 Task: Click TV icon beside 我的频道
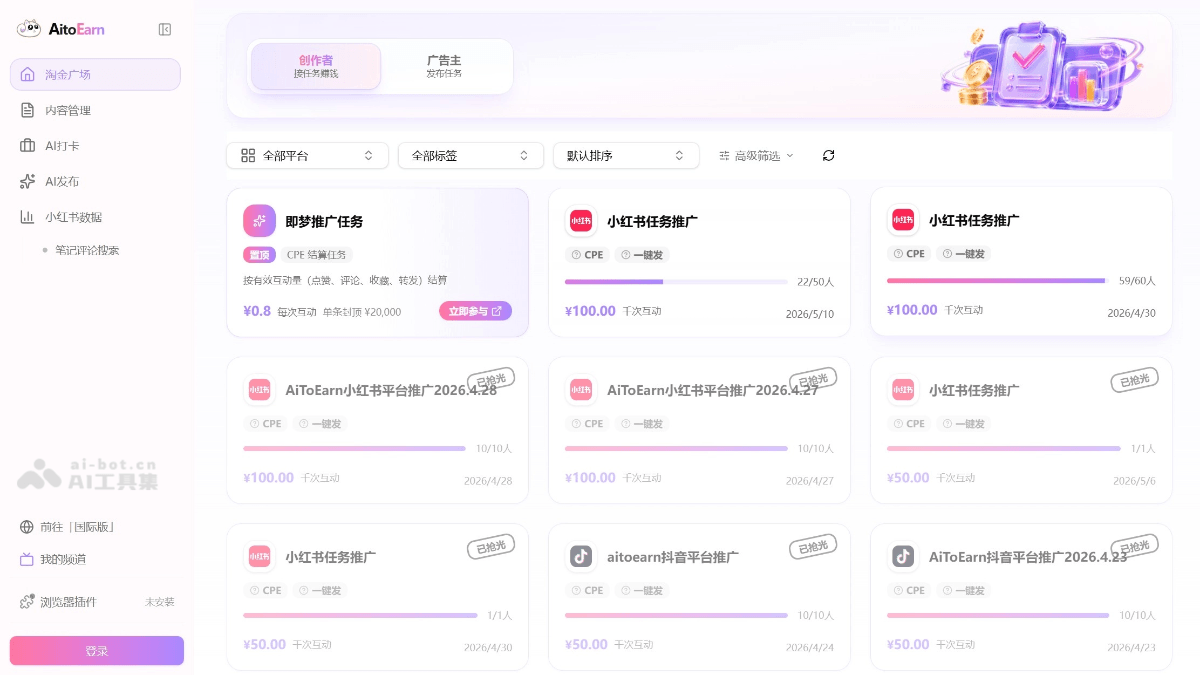(27, 559)
